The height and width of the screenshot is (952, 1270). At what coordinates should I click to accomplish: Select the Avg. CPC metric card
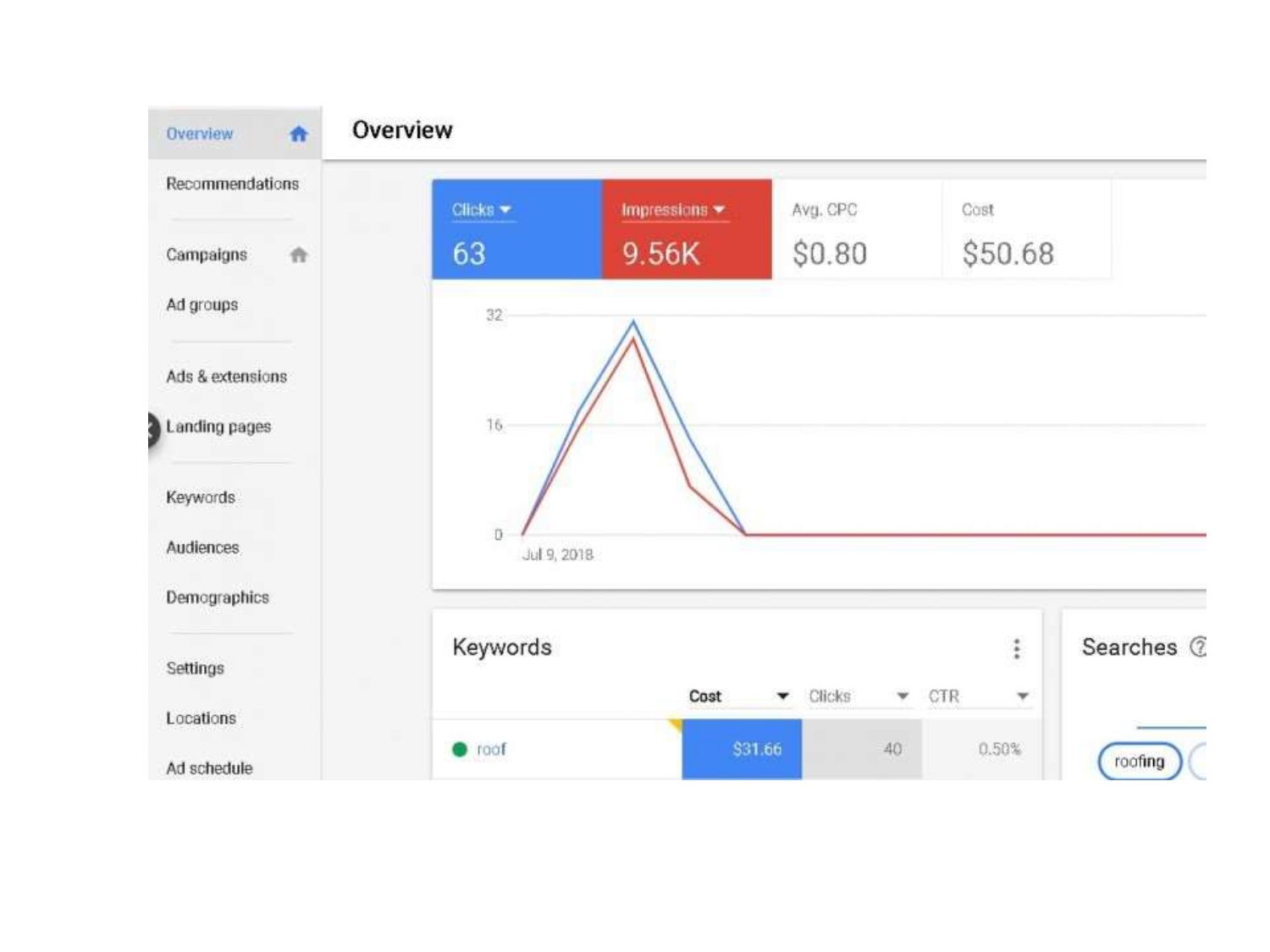tap(856, 229)
